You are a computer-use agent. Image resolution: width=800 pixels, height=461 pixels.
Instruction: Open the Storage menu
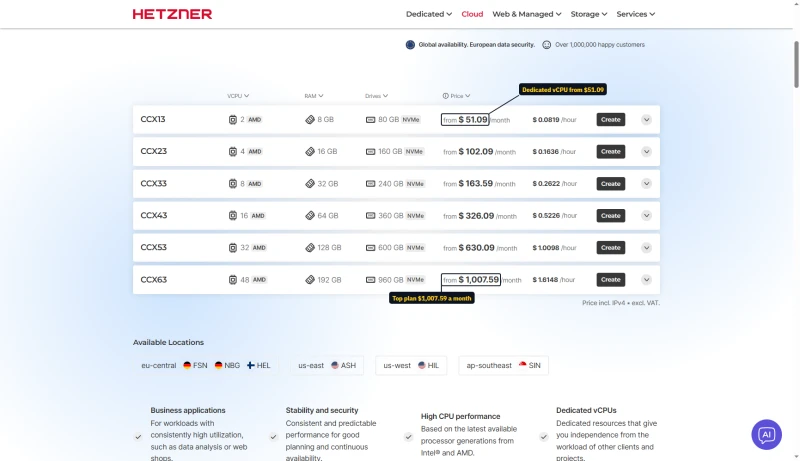(589, 14)
